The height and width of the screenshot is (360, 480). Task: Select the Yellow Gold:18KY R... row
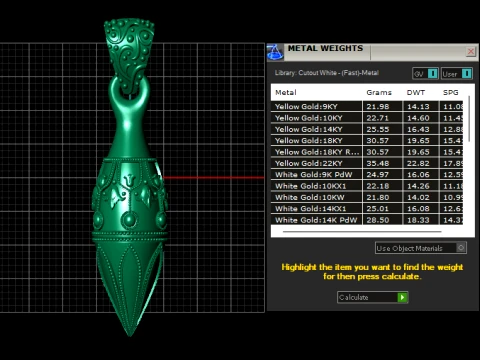point(367,152)
